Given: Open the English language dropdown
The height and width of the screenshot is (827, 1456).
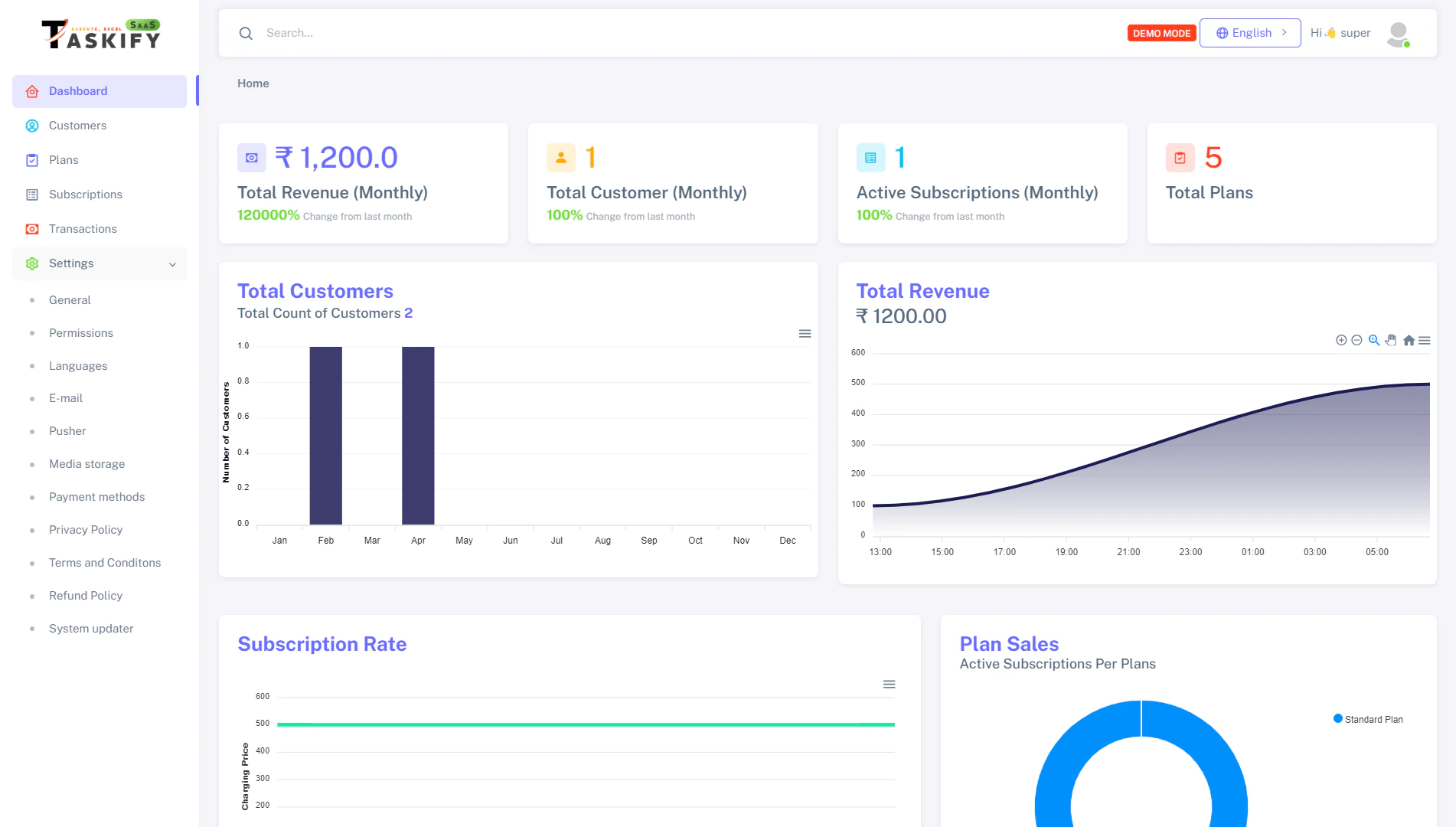Looking at the screenshot, I should point(1250,32).
